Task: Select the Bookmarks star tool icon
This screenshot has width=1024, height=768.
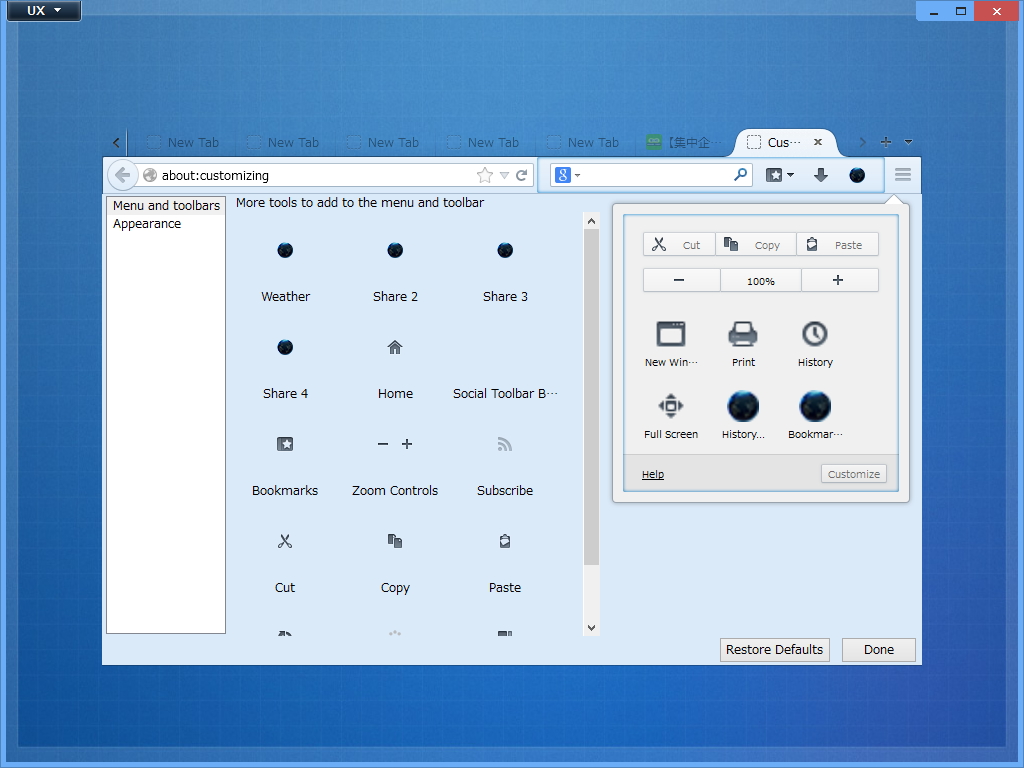Action: [x=285, y=444]
